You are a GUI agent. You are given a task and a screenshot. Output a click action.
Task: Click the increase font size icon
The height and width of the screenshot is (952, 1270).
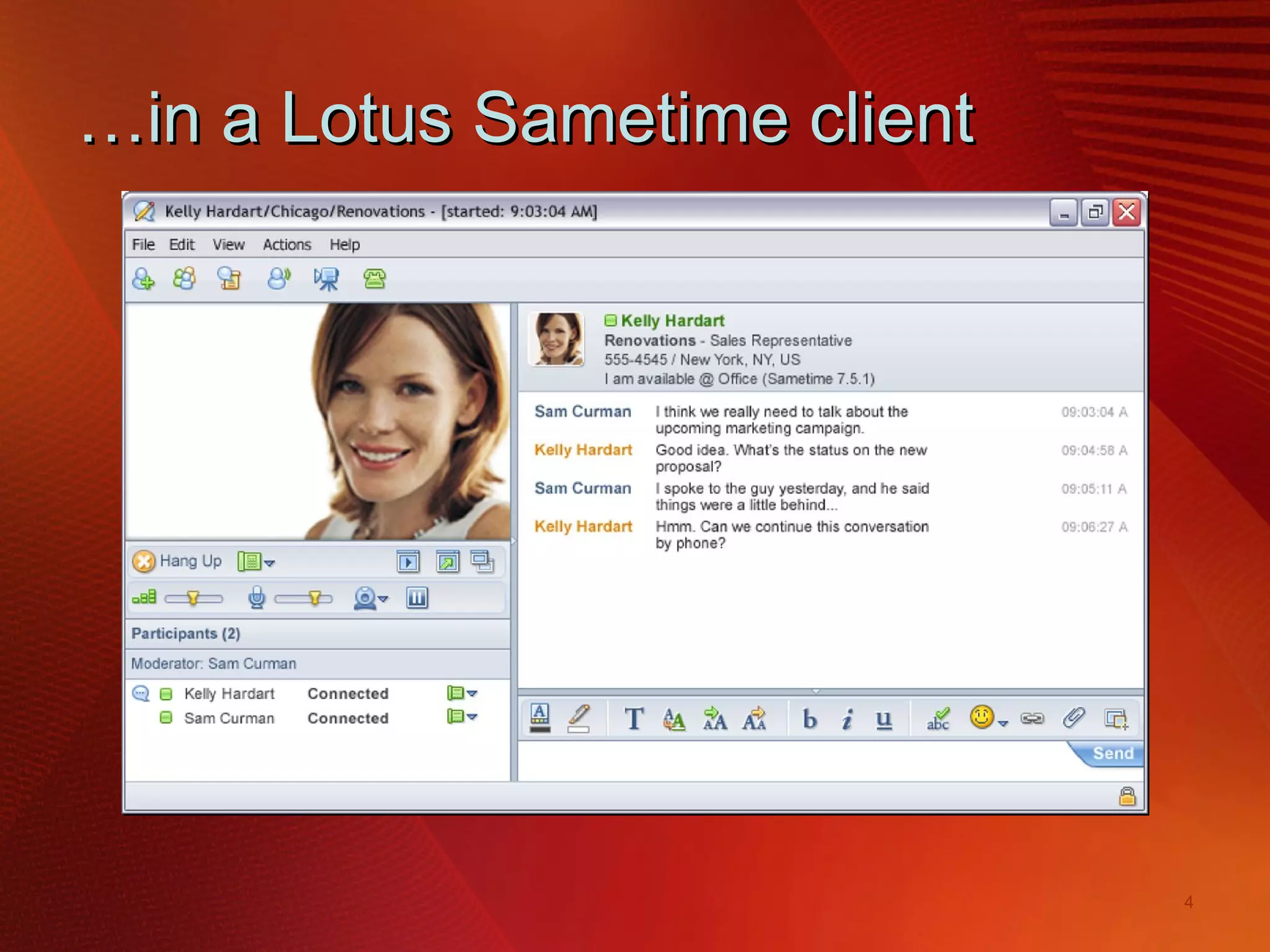(714, 719)
